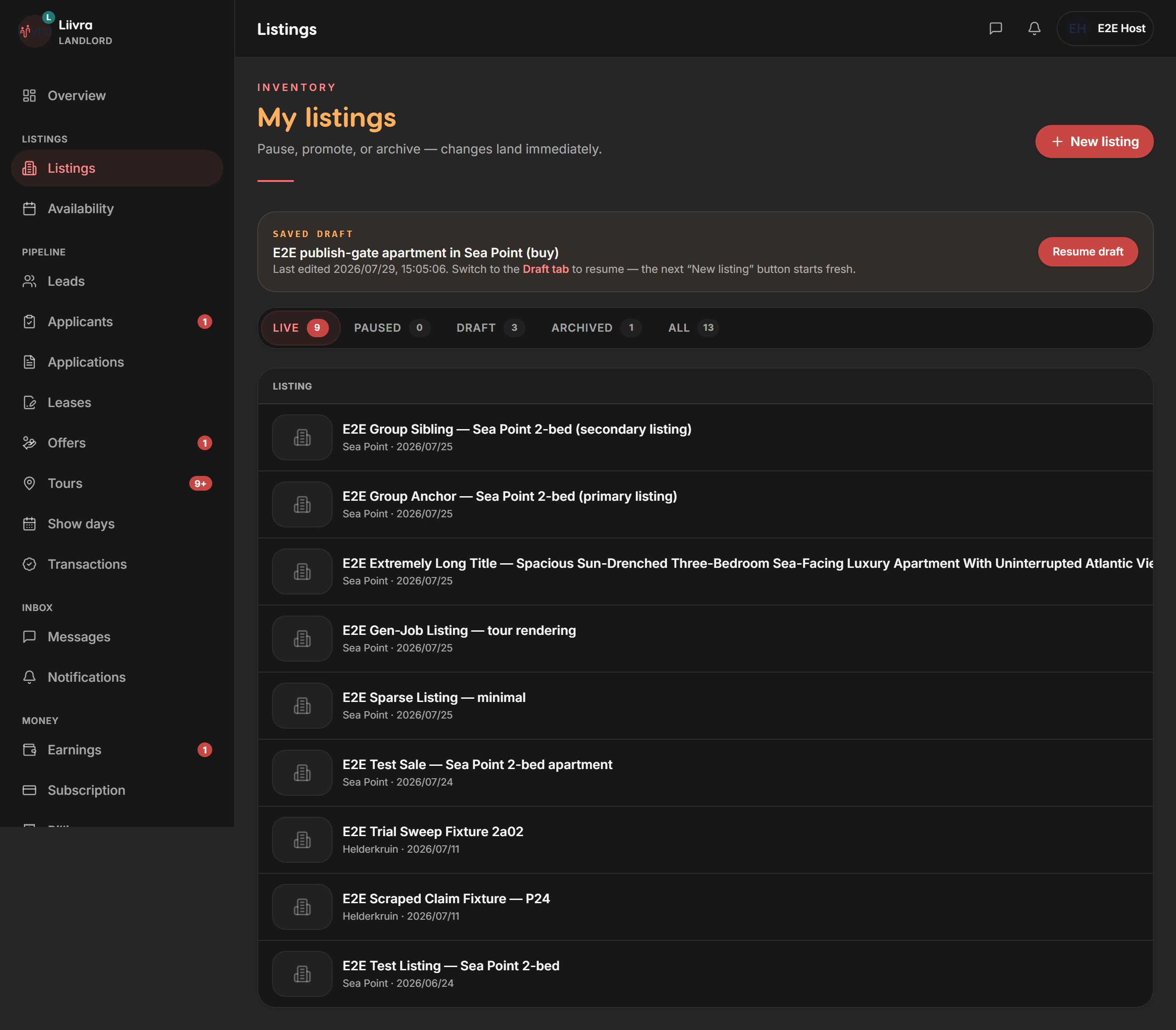
Task: Select 'E2E Scraped Claim Fixture — P24' title
Action: pyautogui.click(x=446, y=898)
